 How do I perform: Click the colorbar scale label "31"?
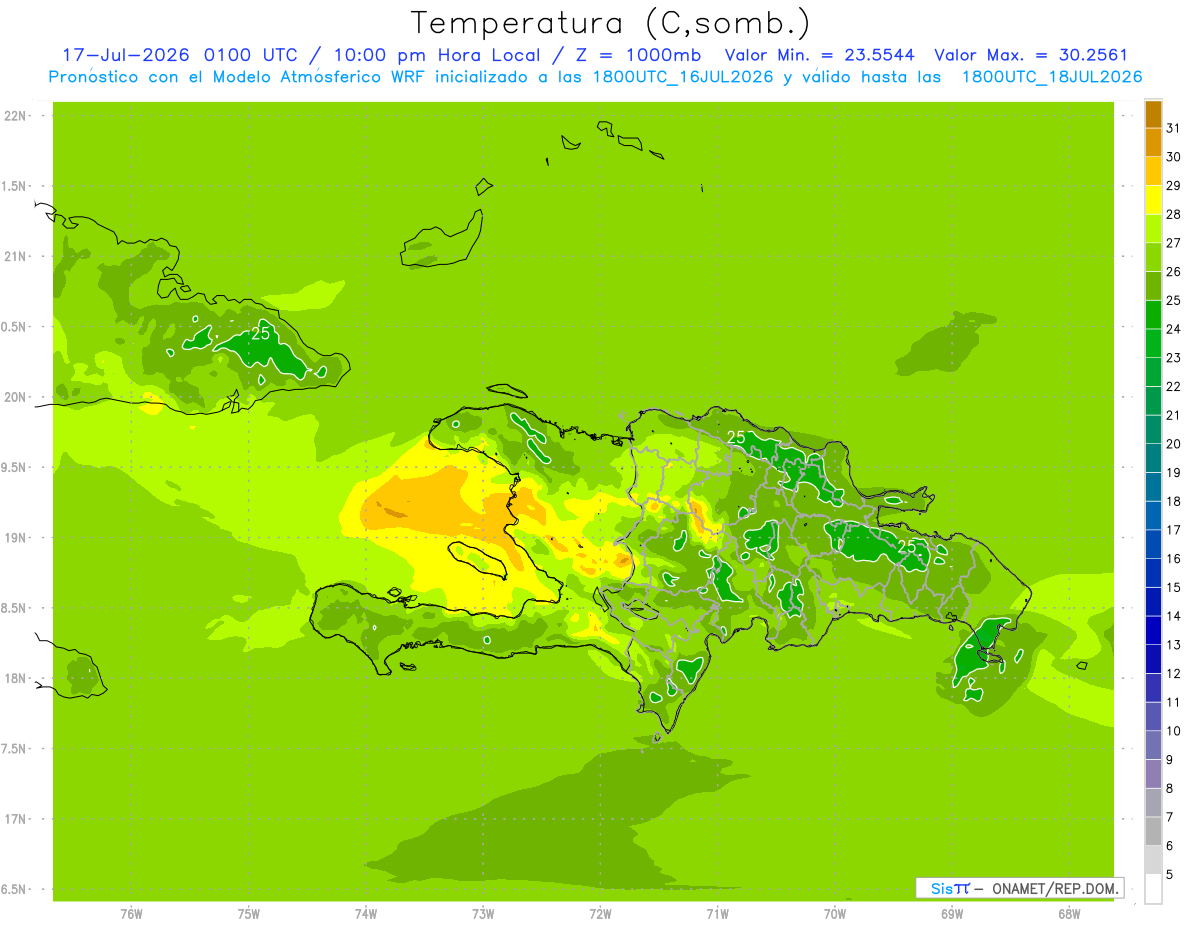[1174, 127]
